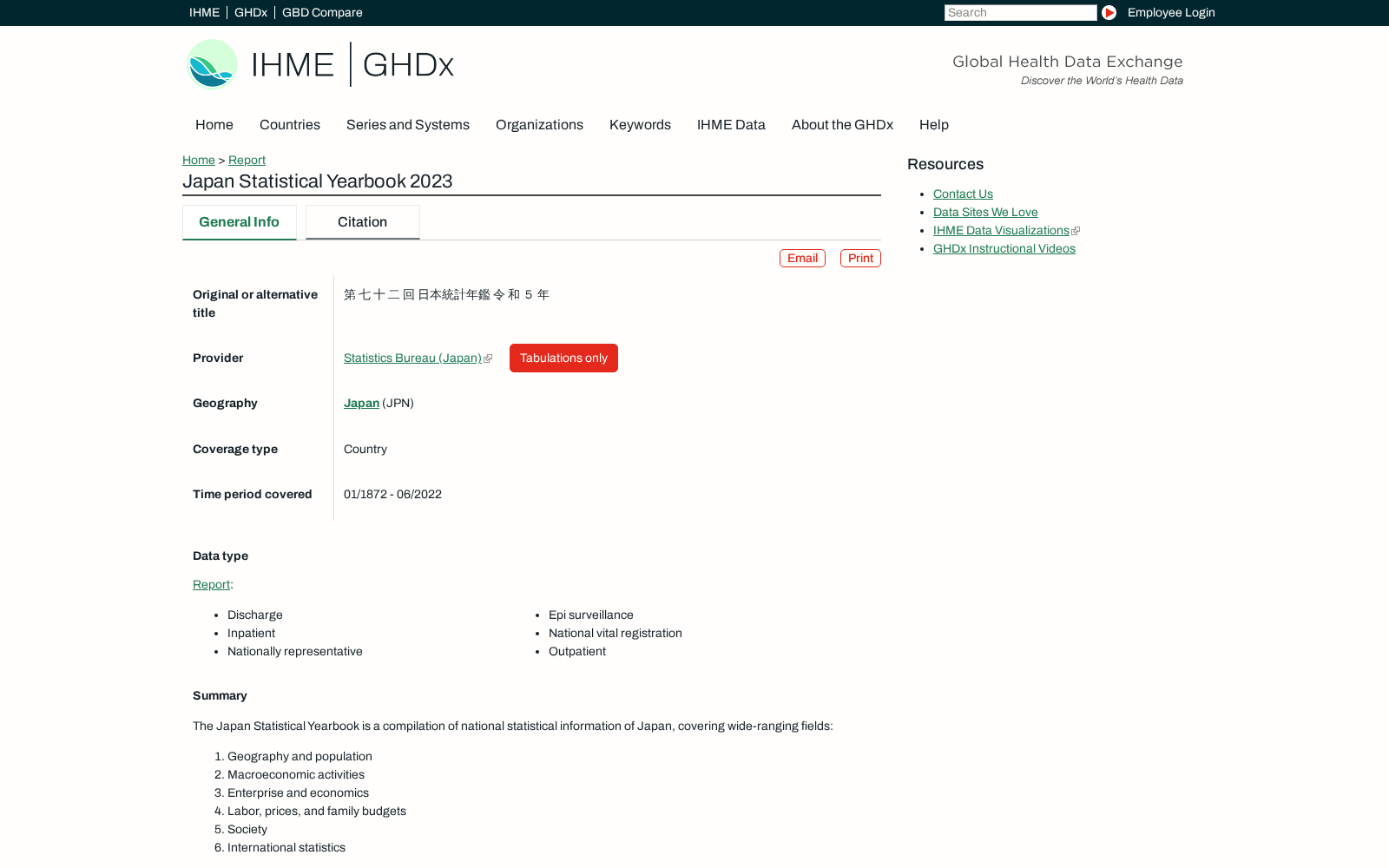The width and height of the screenshot is (1389, 868).
Task: Click the Email button
Action: coord(802,259)
